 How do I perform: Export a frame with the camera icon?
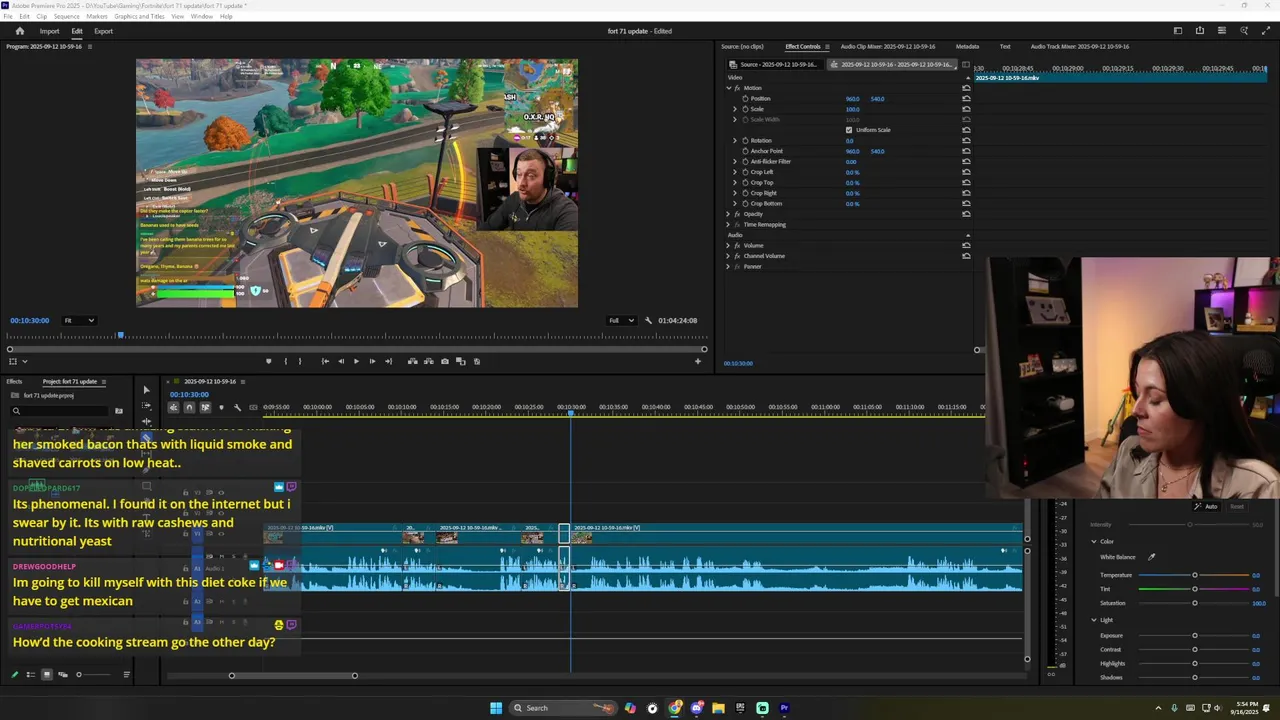445,361
